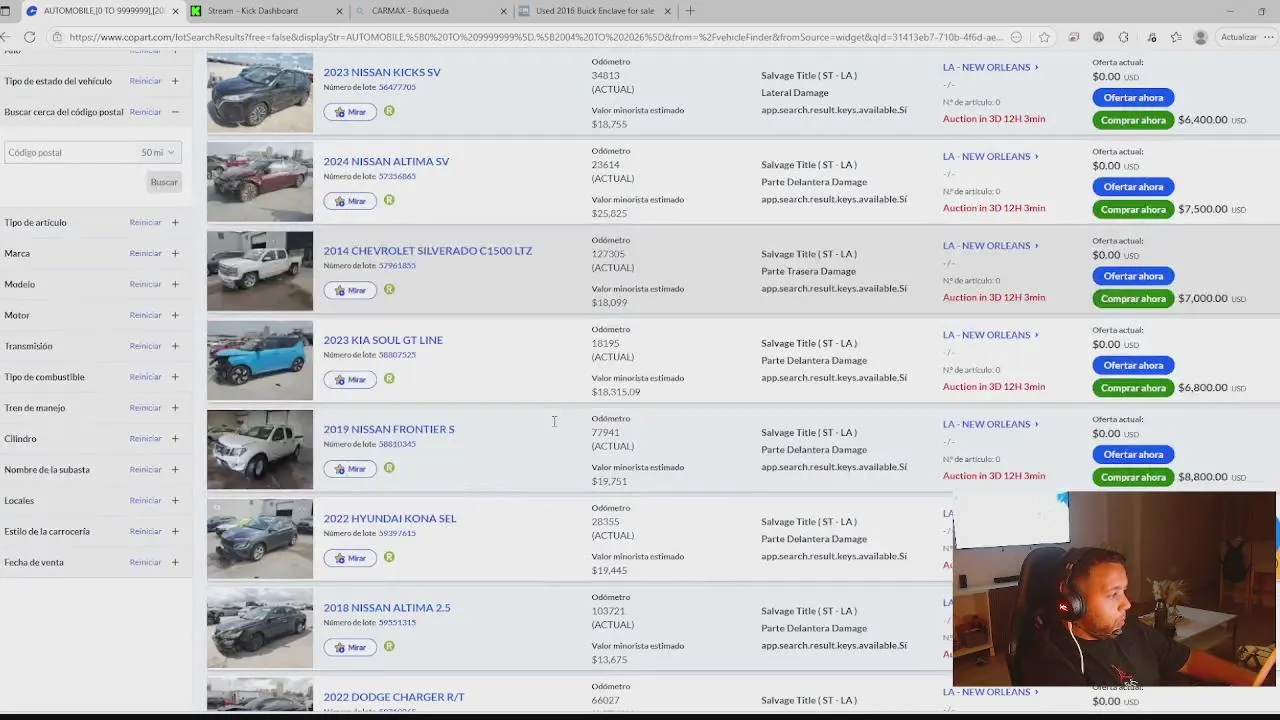Expand Tipo de estado del vehículo filter
This screenshot has width=1280, height=720.
pos(175,81)
